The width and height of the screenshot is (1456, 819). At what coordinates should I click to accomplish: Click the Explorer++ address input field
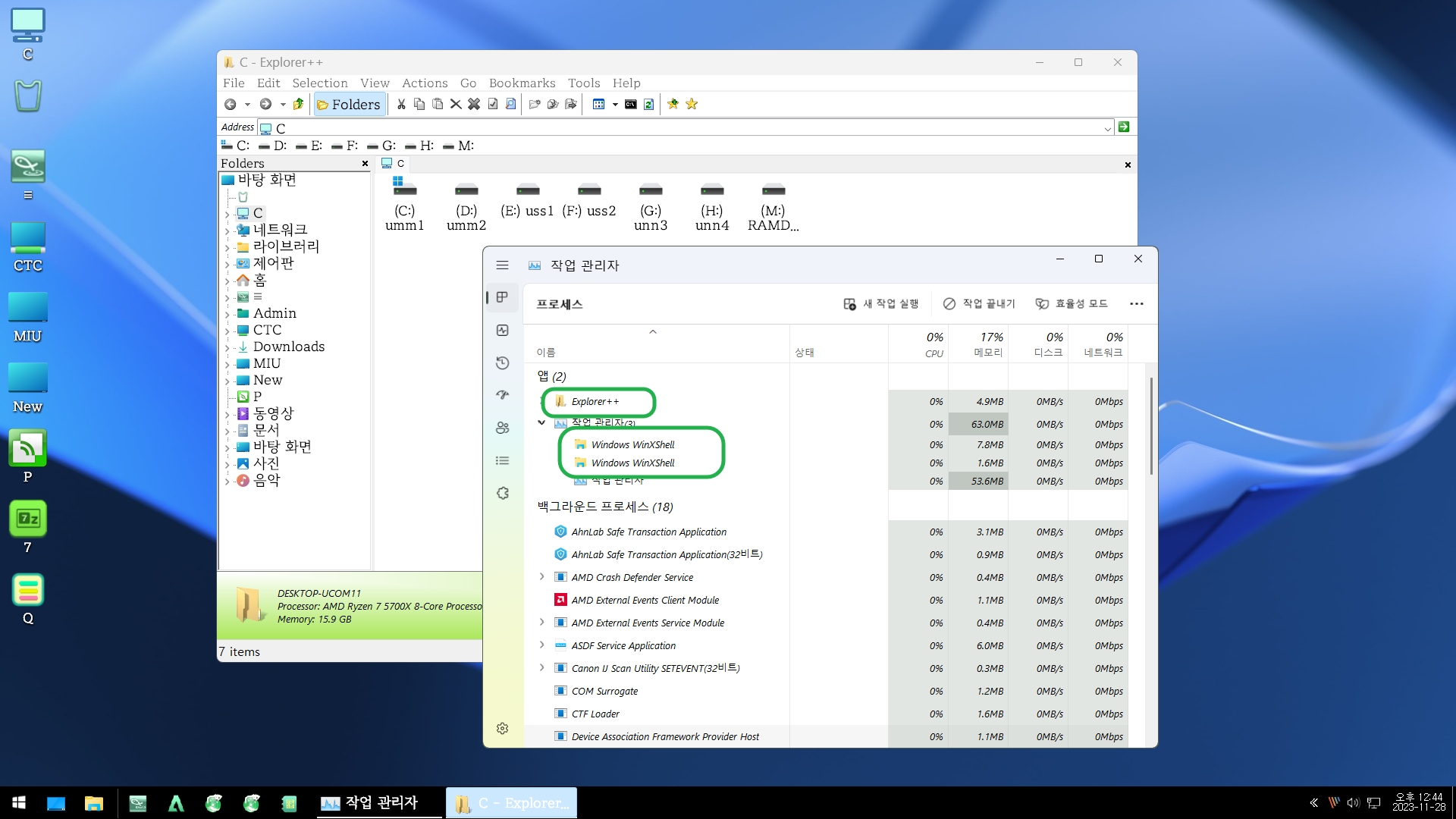(686, 128)
